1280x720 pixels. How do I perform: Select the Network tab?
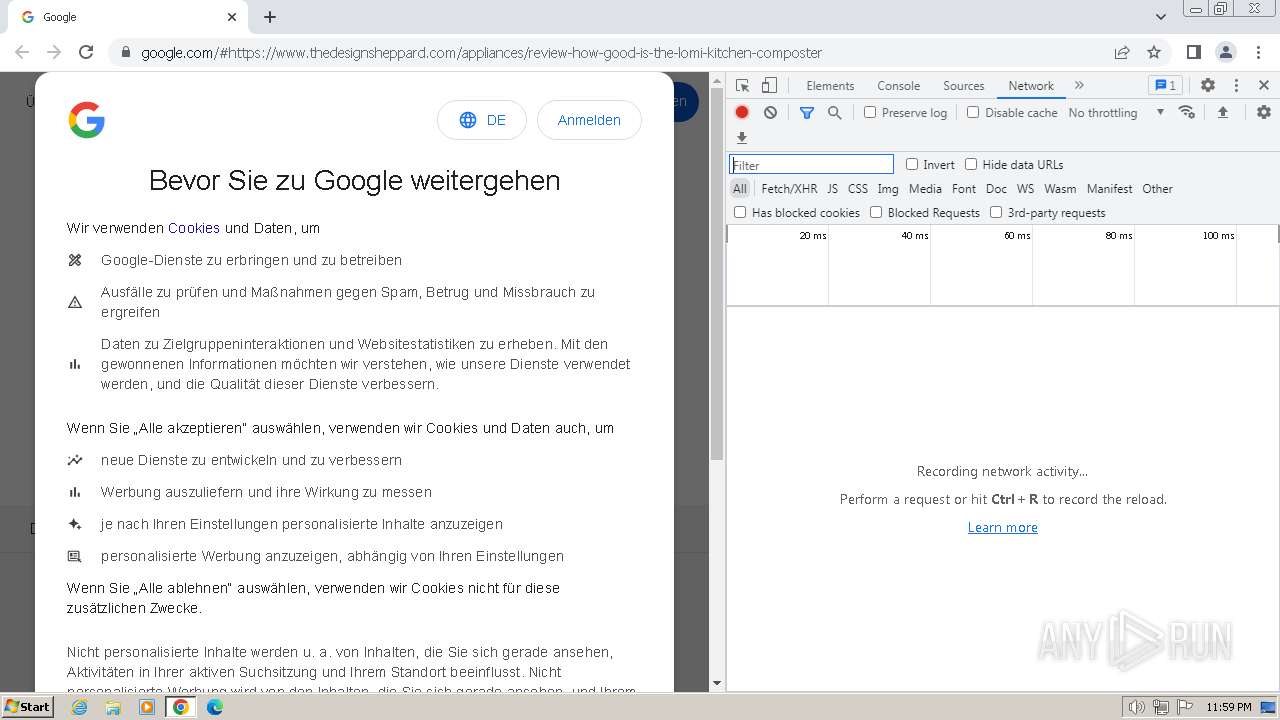(1031, 86)
